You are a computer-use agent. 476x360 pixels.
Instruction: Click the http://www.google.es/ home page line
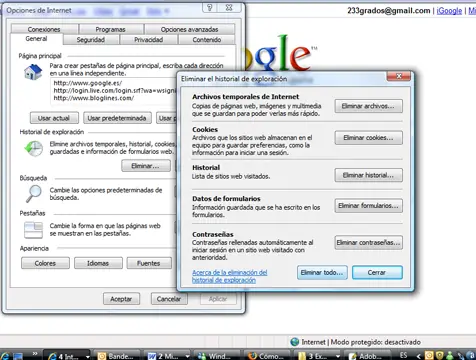coord(88,83)
